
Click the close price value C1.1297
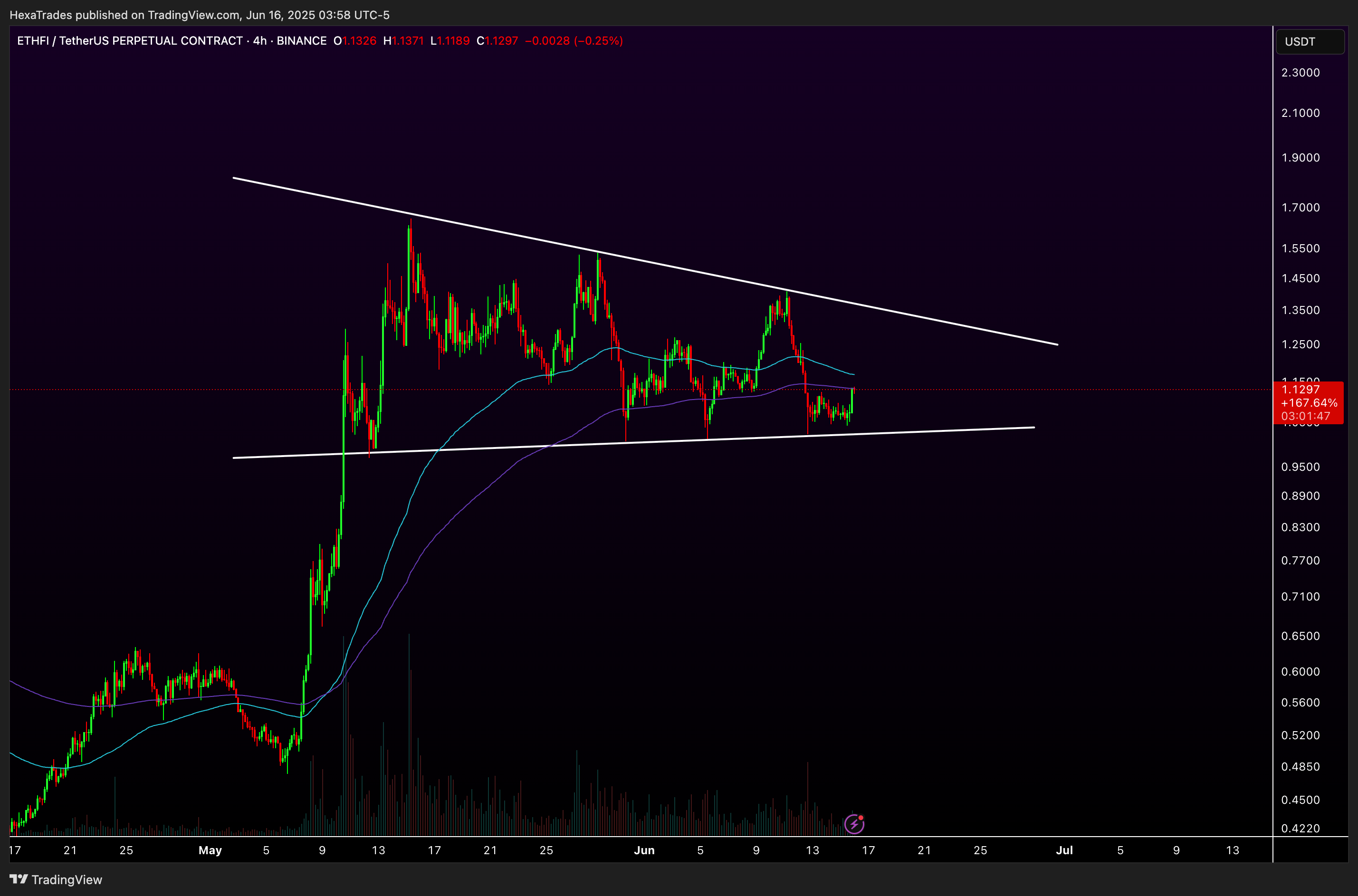pyautogui.click(x=497, y=40)
